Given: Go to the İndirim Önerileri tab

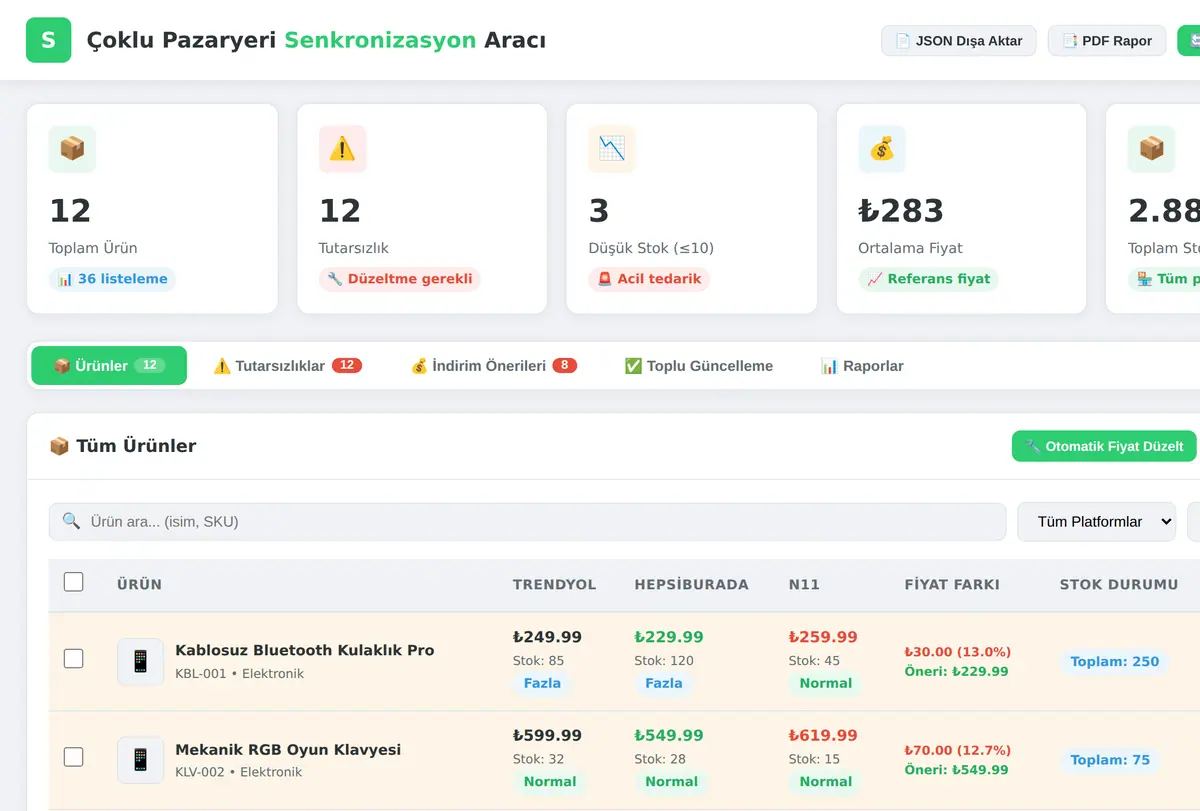Looking at the screenshot, I should (494, 366).
